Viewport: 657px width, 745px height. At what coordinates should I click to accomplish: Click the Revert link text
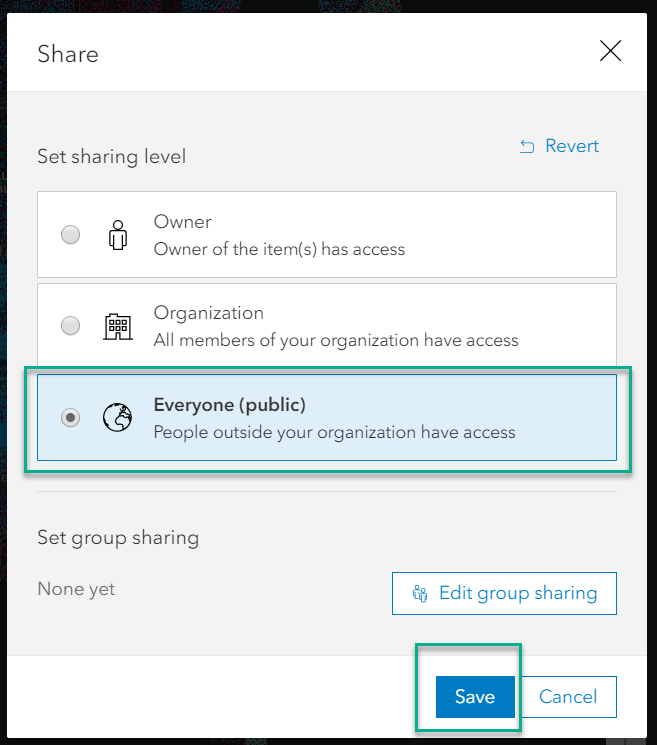[572, 146]
